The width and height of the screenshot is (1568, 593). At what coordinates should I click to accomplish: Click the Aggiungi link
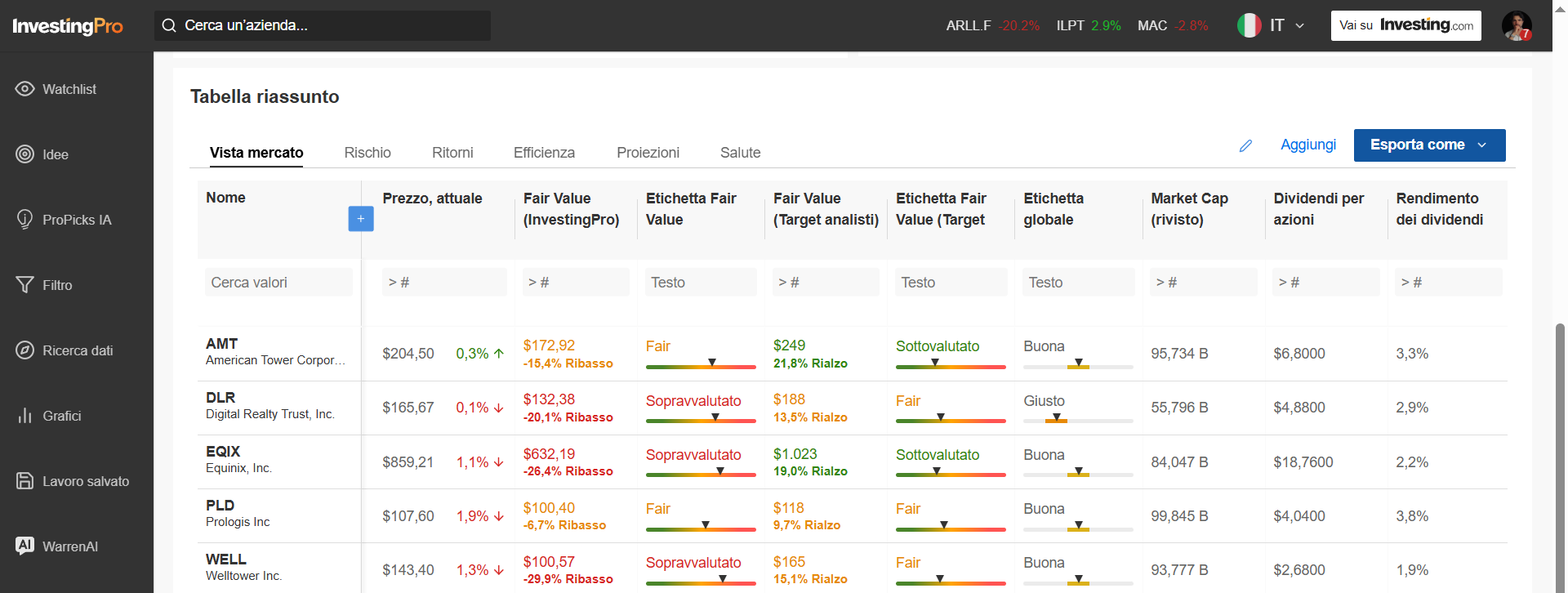click(x=1308, y=145)
